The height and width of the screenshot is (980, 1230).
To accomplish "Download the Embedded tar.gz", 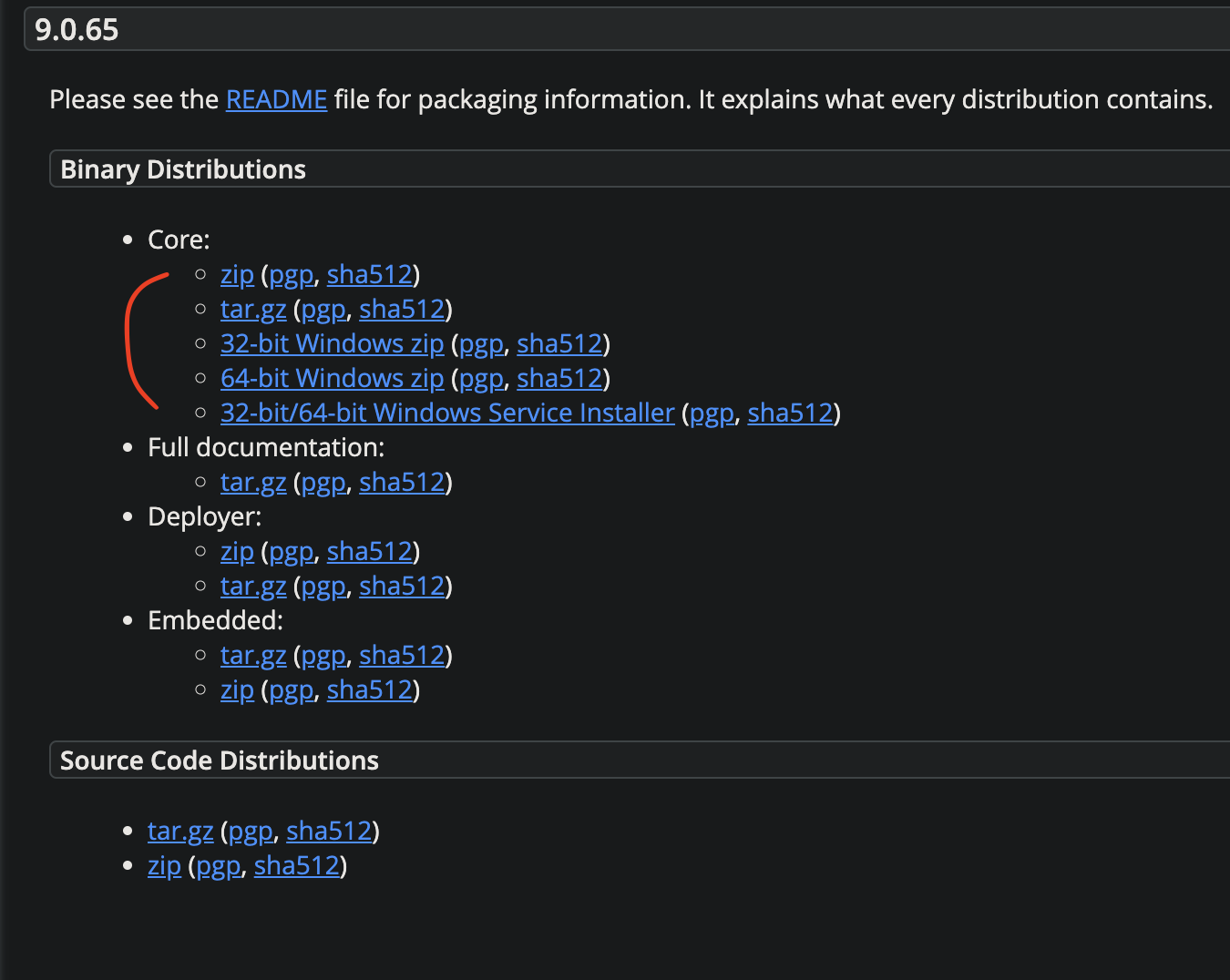I will tap(253, 656).
